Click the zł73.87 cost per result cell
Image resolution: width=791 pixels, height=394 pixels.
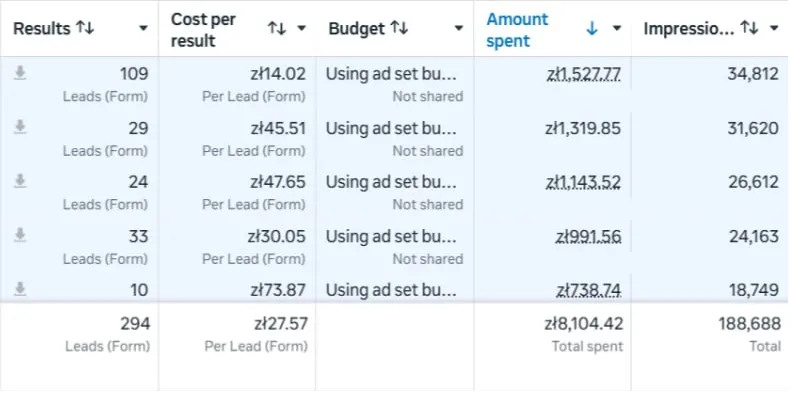(x=278, y=290)
